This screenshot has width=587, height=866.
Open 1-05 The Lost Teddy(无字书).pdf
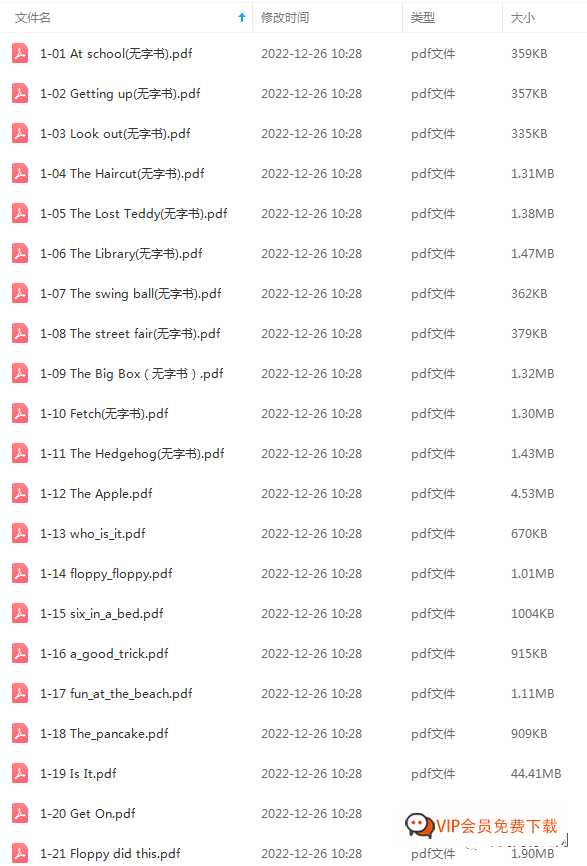click(x=134, y=214)
